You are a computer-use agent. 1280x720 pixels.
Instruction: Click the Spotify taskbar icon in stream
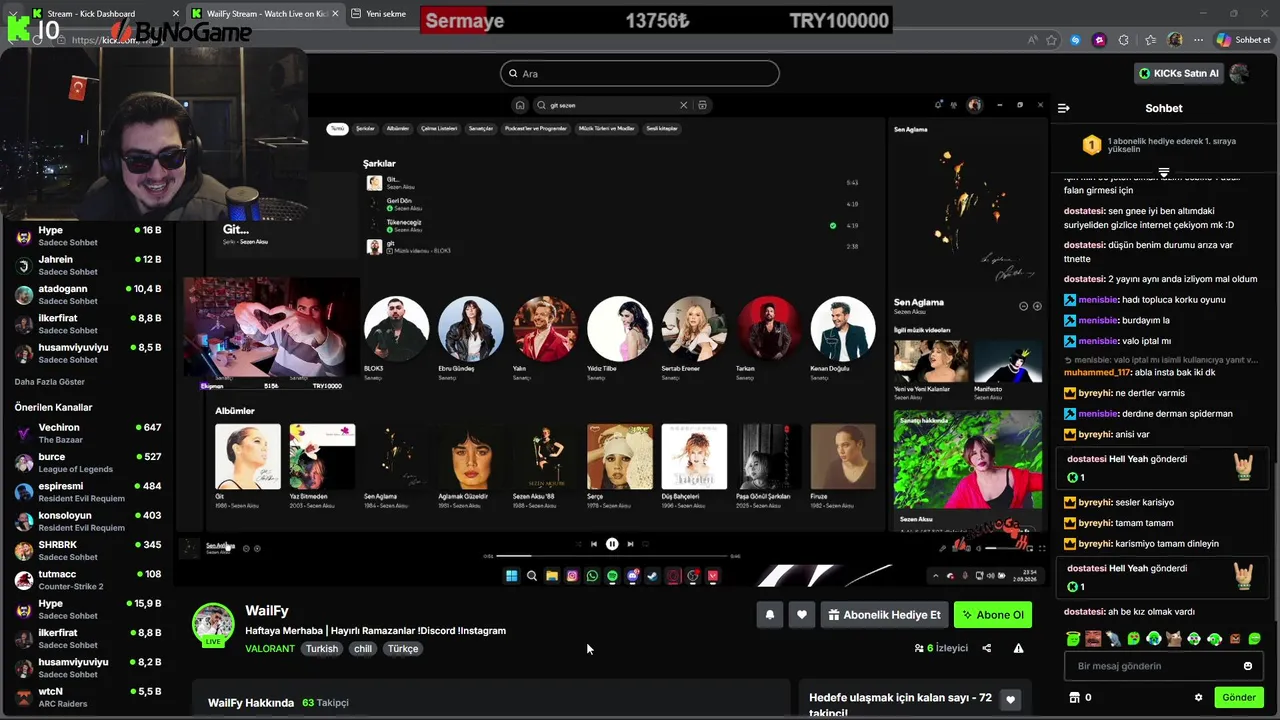click(x=612, y=576)
